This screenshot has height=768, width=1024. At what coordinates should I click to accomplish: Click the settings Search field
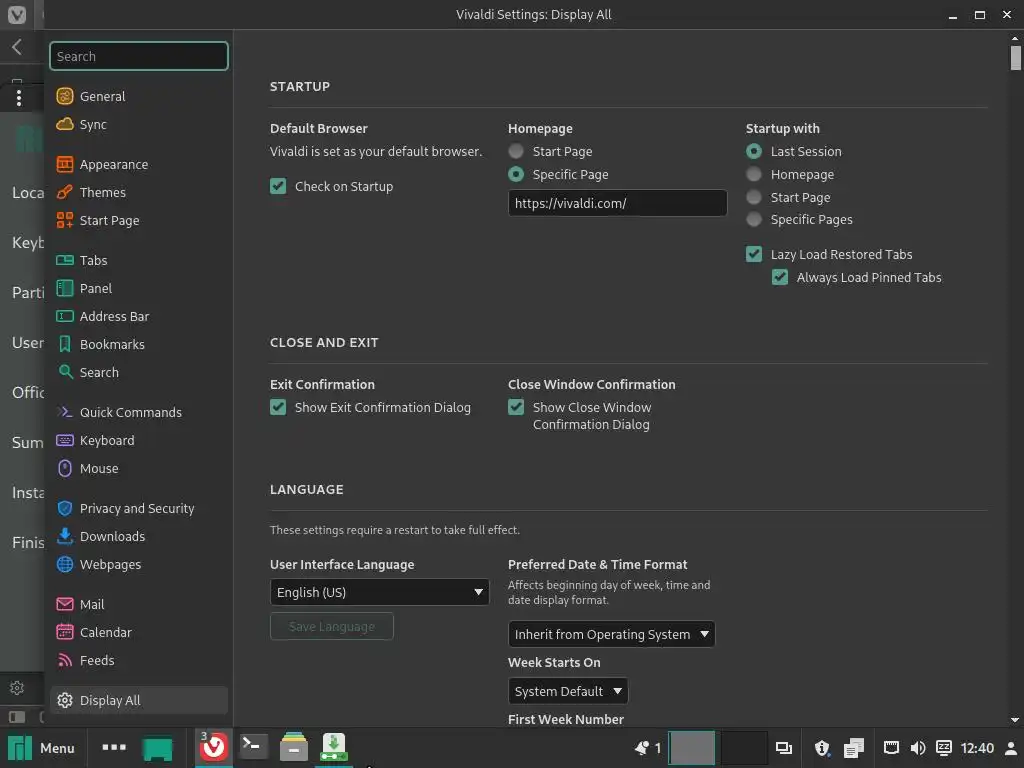tap(139, 56)
